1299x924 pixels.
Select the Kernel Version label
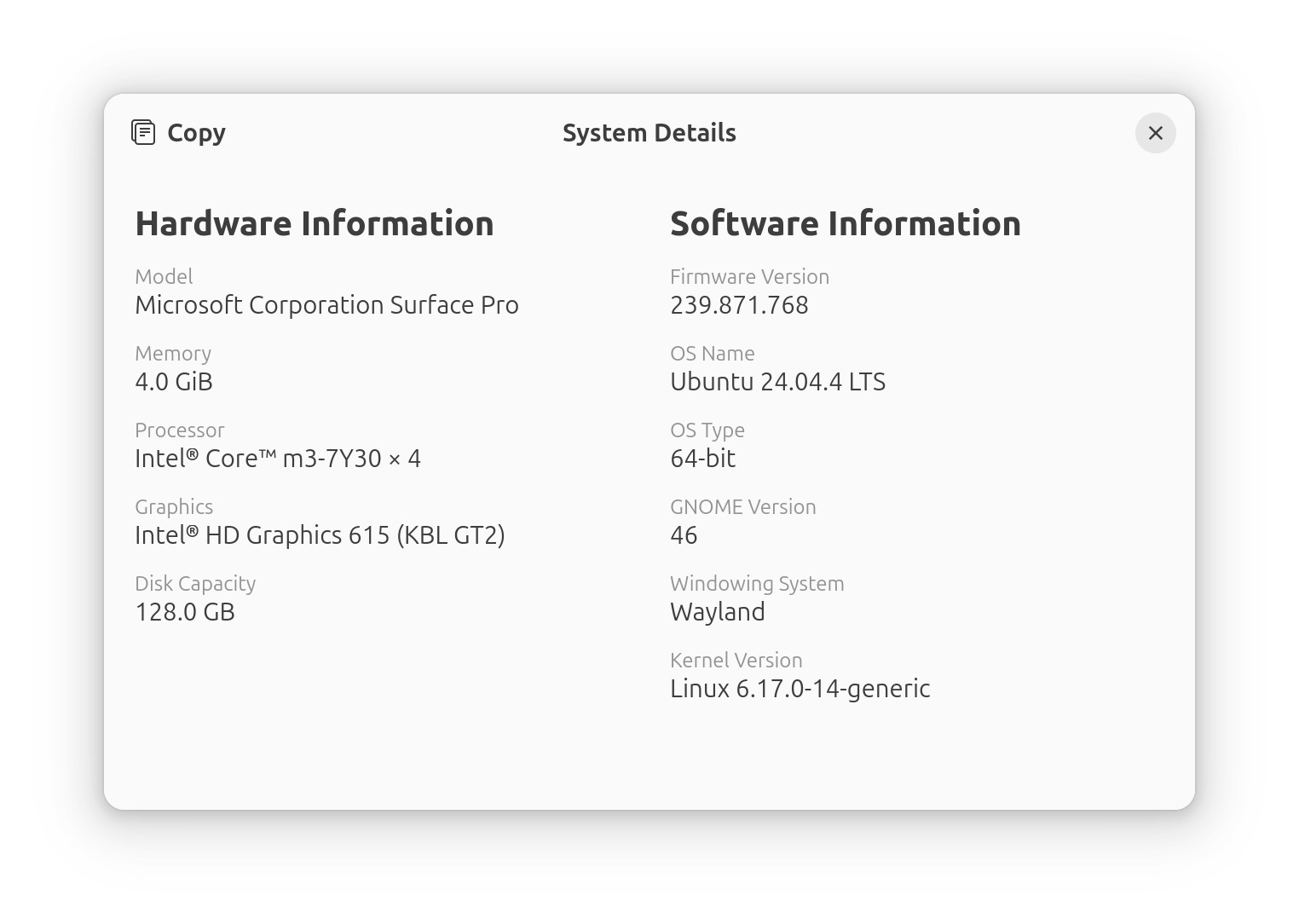tap(736, 660)
